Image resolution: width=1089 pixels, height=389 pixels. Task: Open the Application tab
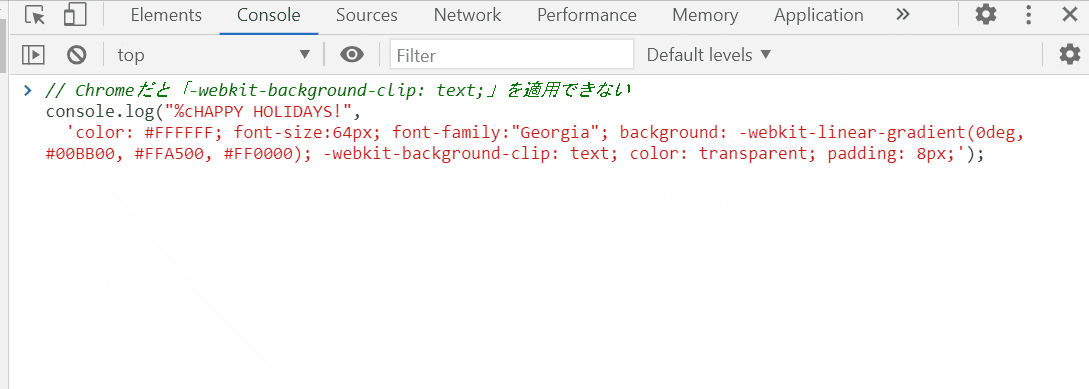[819, 15]
